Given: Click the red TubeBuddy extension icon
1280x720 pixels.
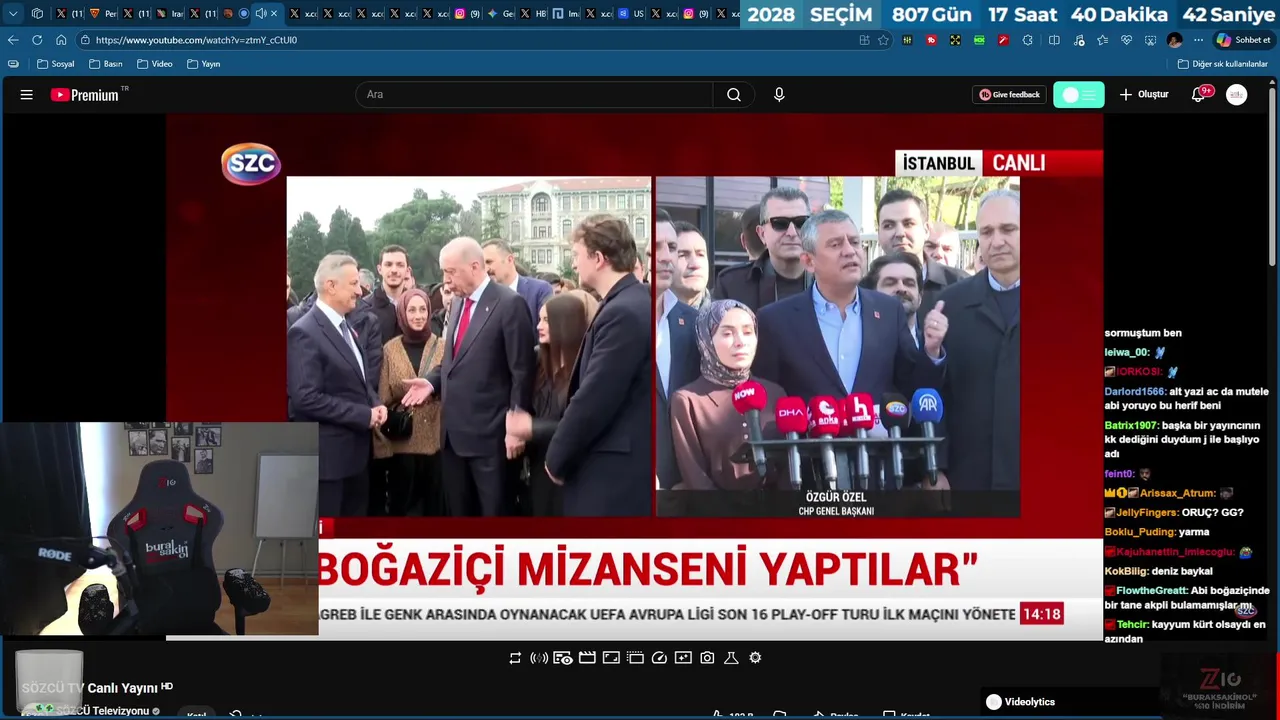Looking at the screenshot, I should coord(931,40).
